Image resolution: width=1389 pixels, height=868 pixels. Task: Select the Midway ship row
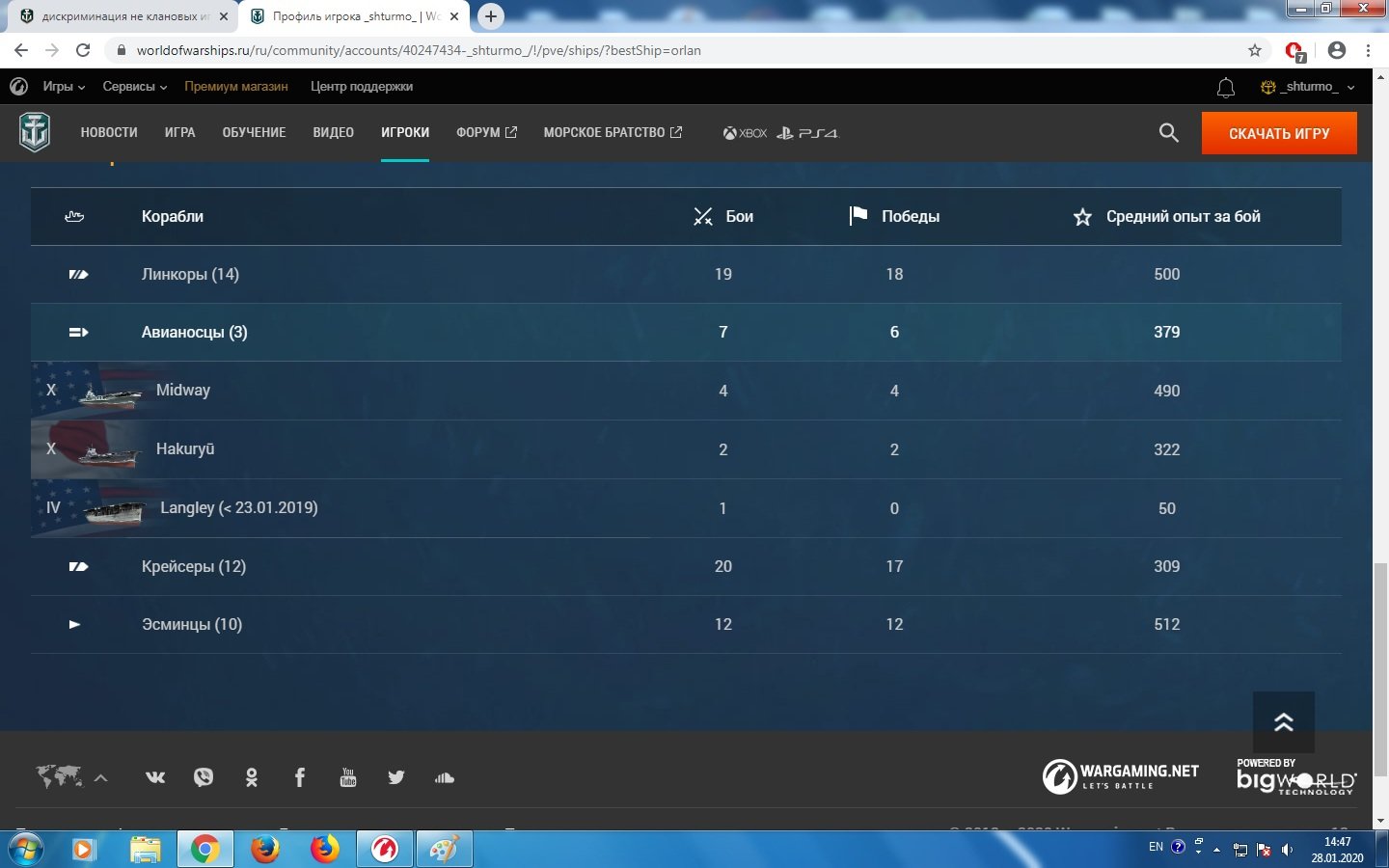point(686,391)
